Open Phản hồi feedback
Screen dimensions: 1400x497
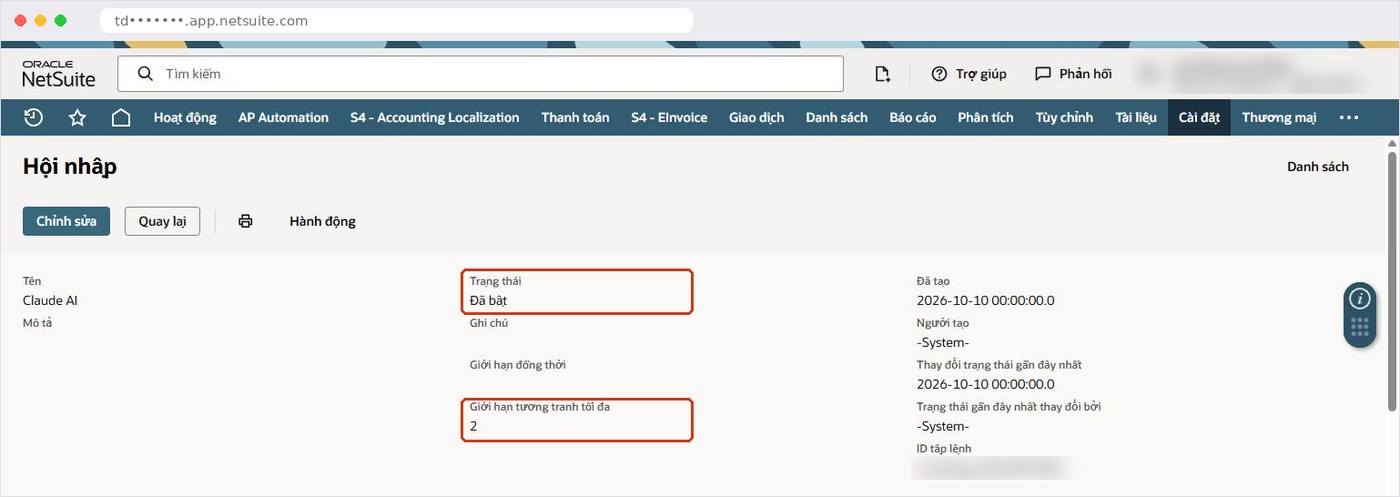click(x=1073, y=74)
